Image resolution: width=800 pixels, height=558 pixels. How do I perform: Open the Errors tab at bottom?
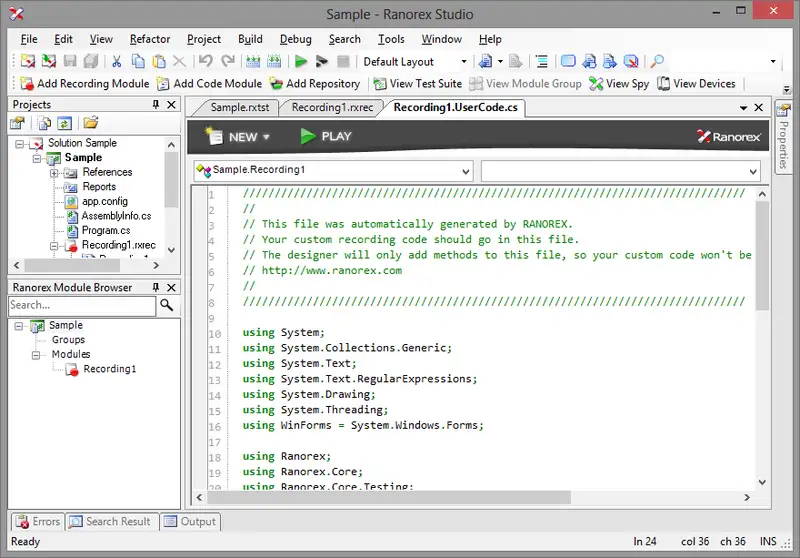[x=38, y=521]
